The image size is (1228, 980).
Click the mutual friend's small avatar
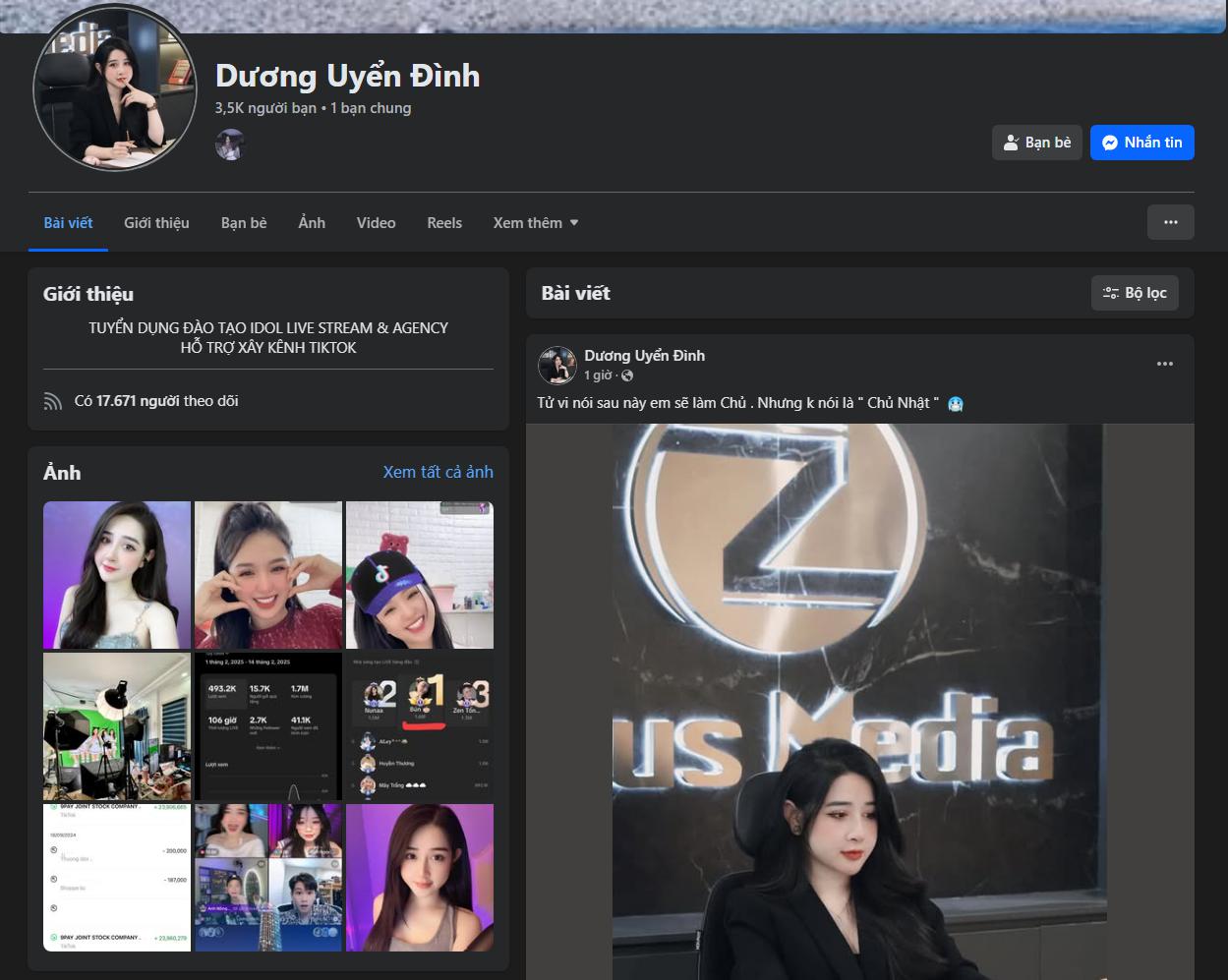[229, 144]
